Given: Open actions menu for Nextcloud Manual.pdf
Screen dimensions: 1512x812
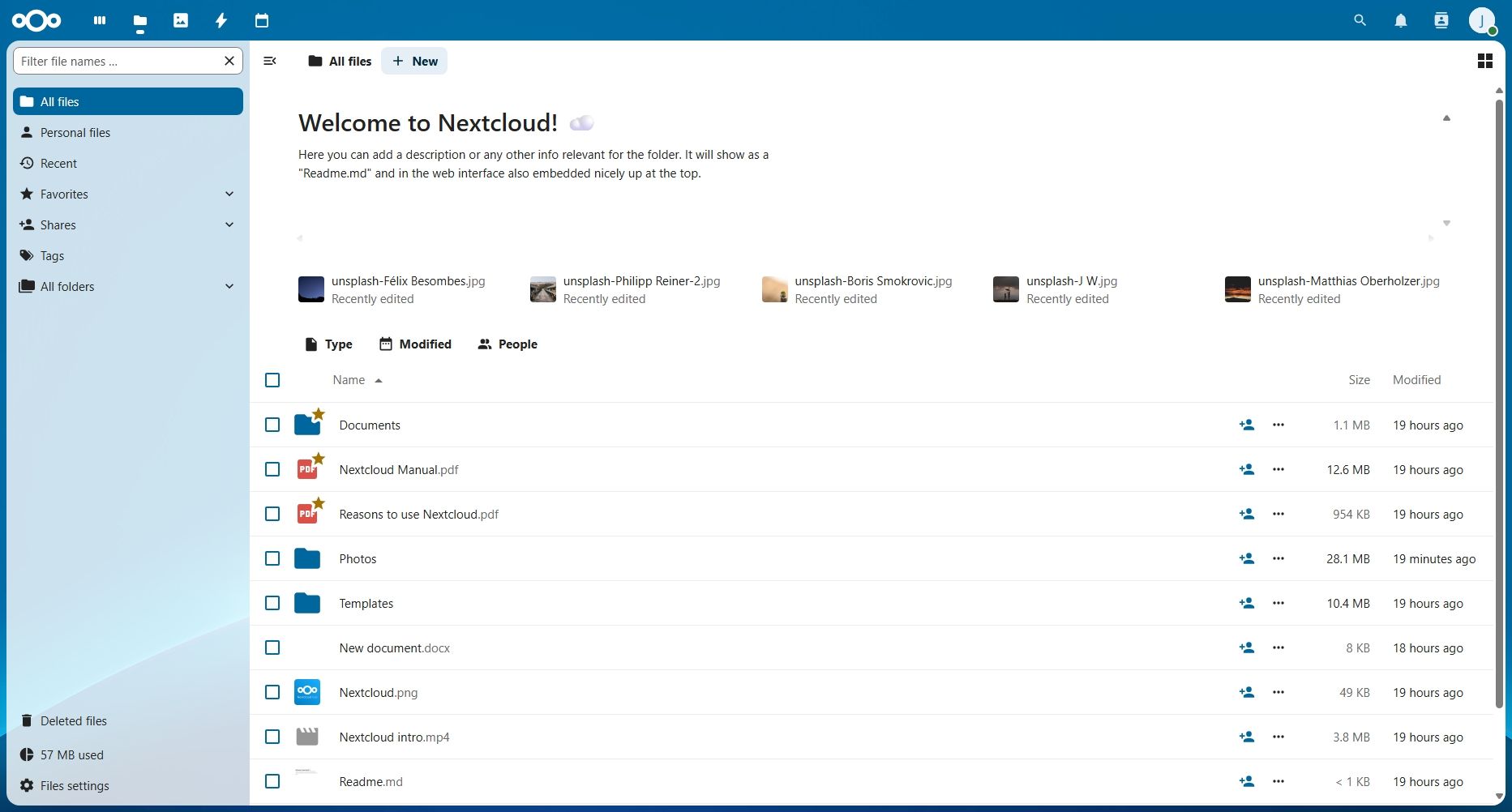Looking at the screenshot, I should (1278, 469).
